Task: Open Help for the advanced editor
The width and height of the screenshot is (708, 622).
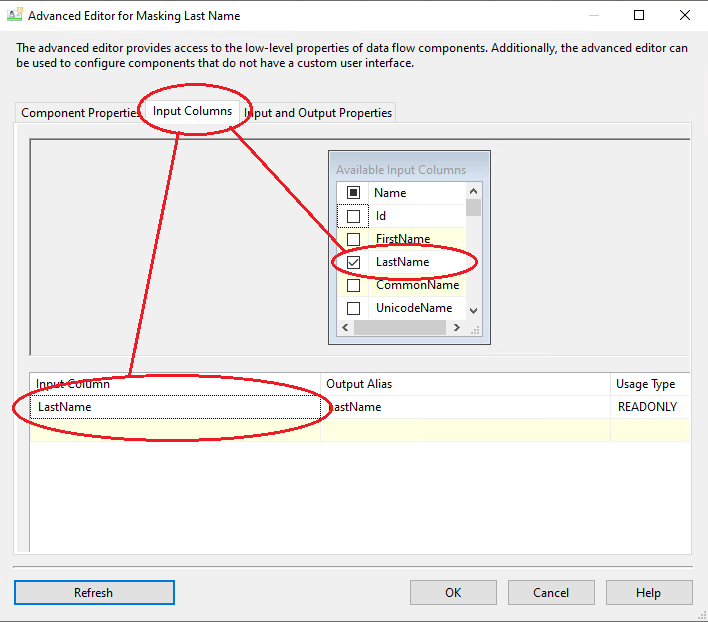Action: (648, 592)
